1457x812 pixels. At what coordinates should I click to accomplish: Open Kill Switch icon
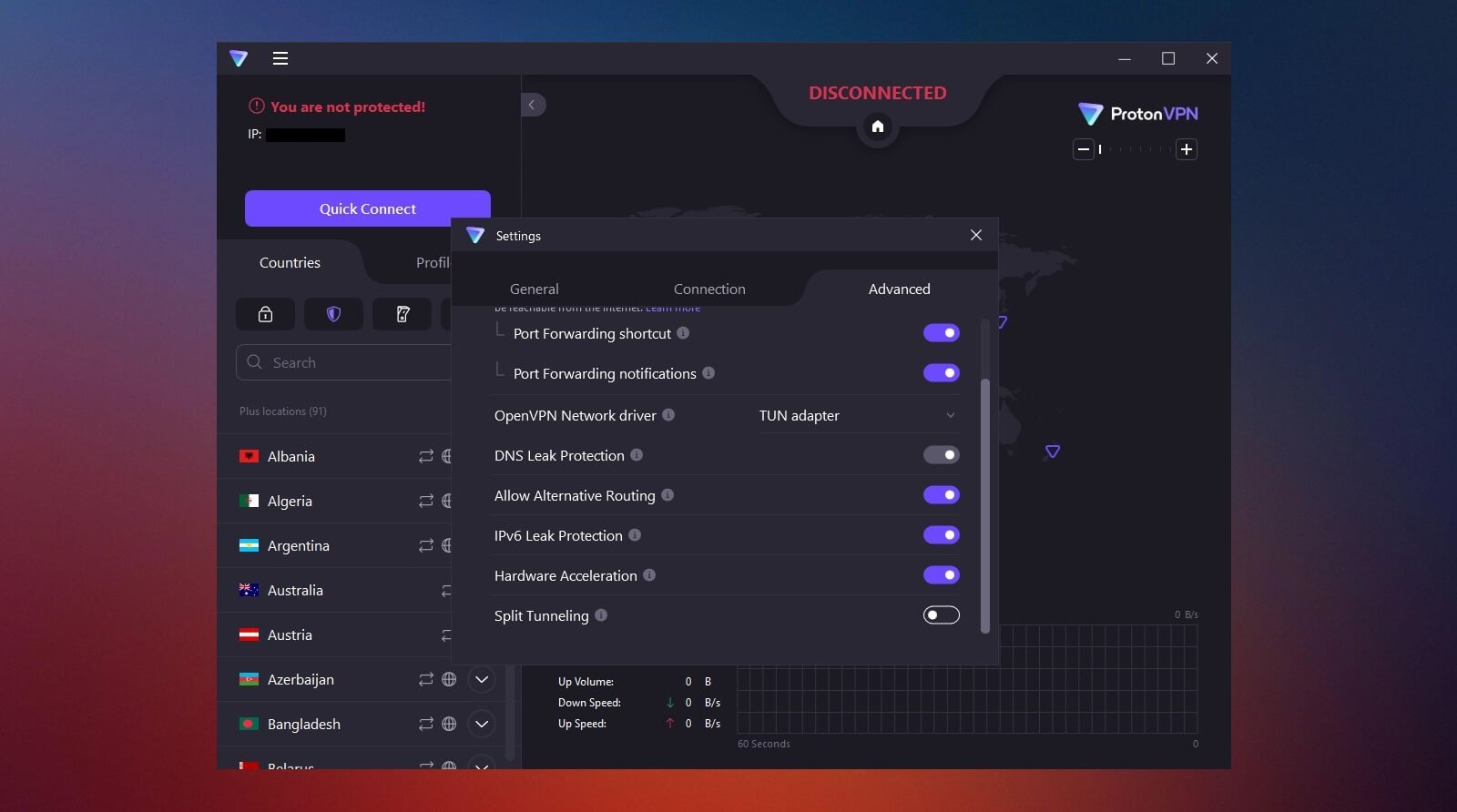coord(402,314)
